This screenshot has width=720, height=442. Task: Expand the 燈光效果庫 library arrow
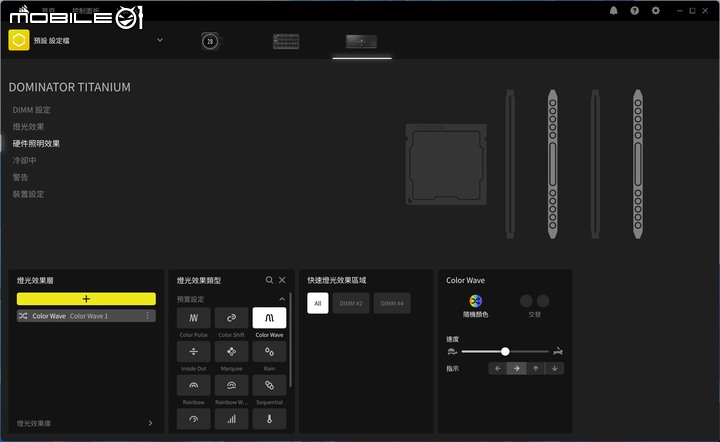tap(150, 423)
